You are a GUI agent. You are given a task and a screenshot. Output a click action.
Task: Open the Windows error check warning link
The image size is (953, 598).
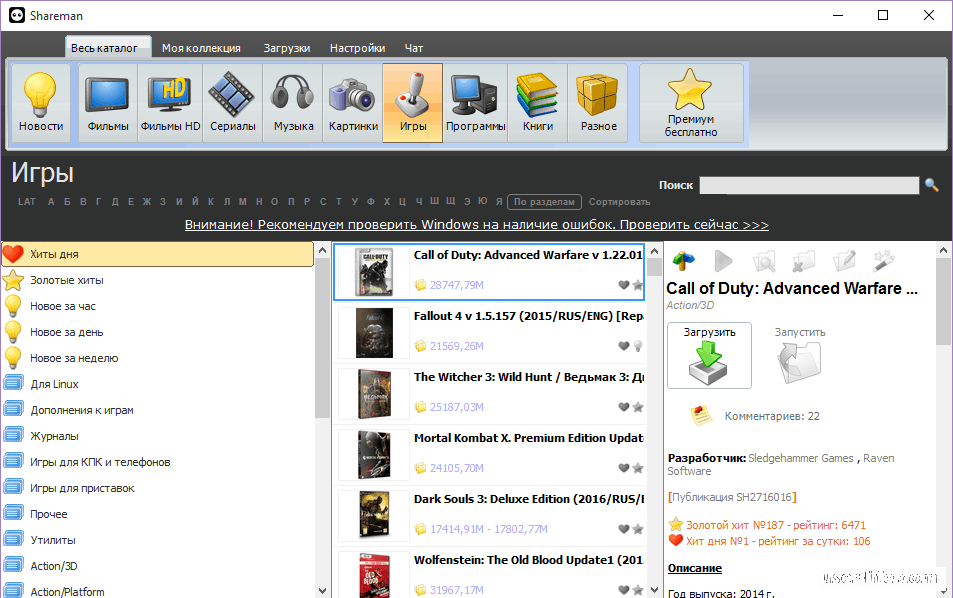(x=476, y=225)
